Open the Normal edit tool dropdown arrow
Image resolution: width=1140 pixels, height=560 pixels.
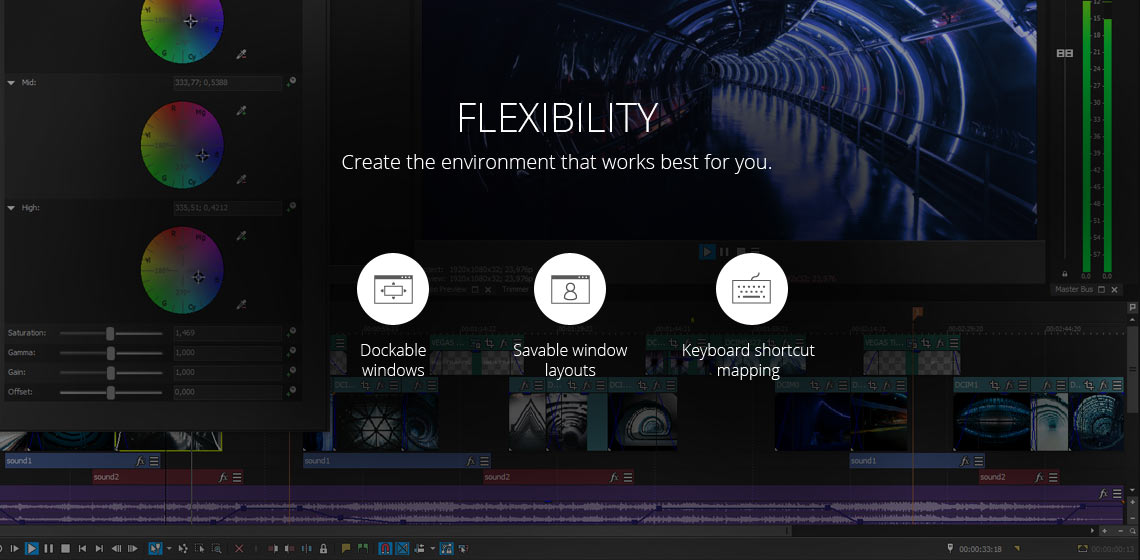(x=169, y=548)
